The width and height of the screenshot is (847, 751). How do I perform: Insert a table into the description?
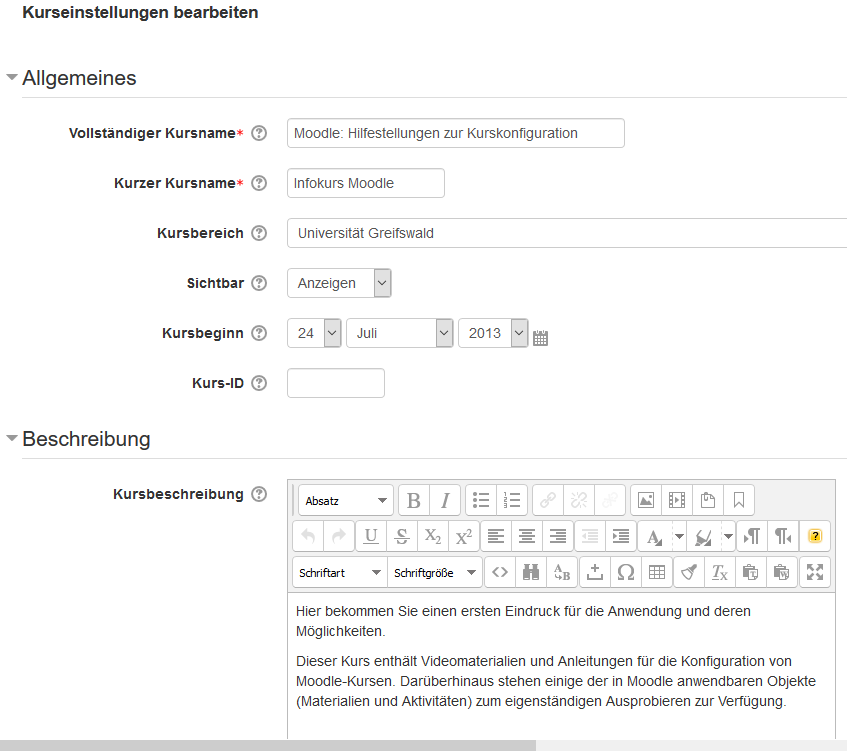[656, 573]
